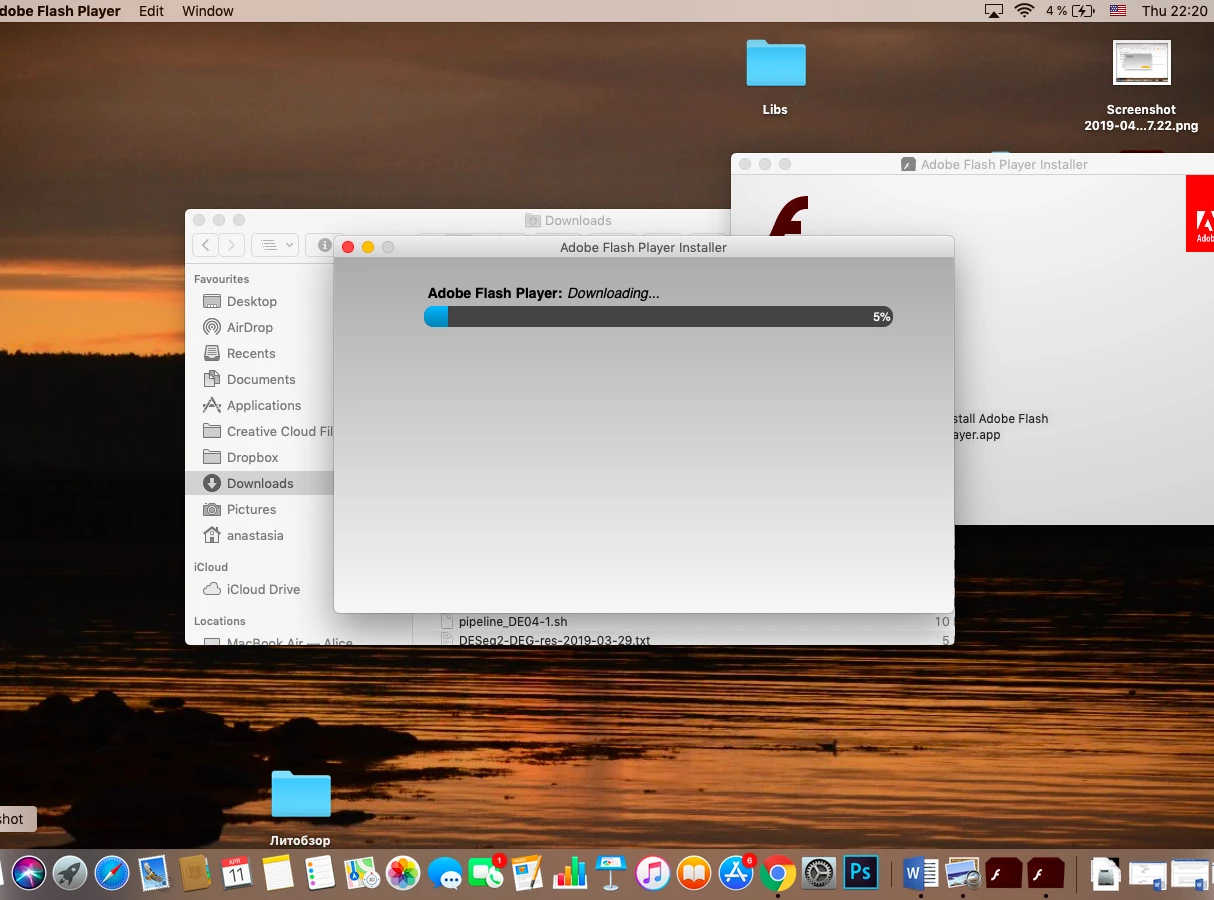Select pipeline_DE04-1.sh file row
Viewport: 1214px width, 900px height.
click(x=684, y=622)
